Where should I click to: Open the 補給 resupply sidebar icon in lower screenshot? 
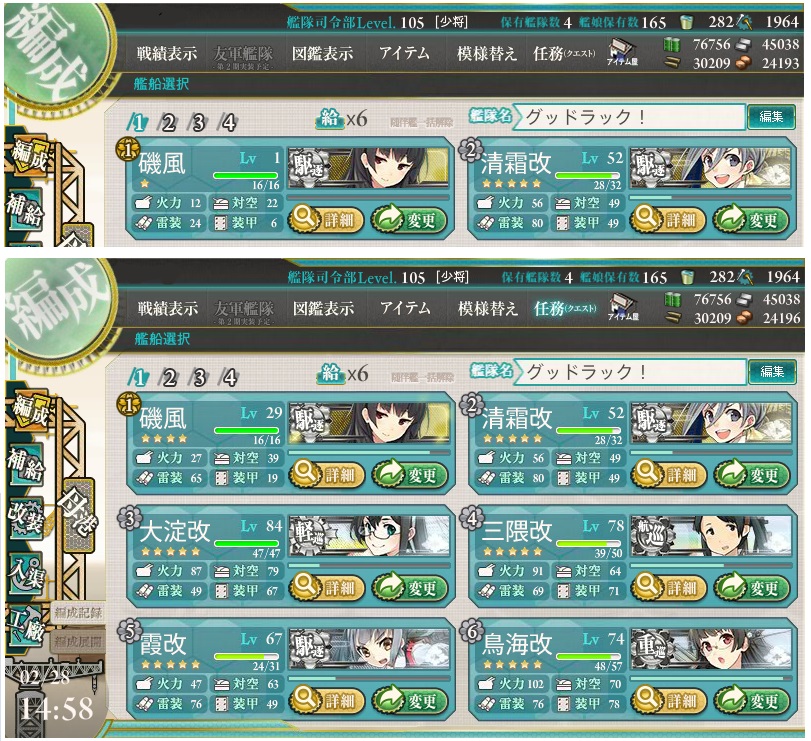(25, 463)
